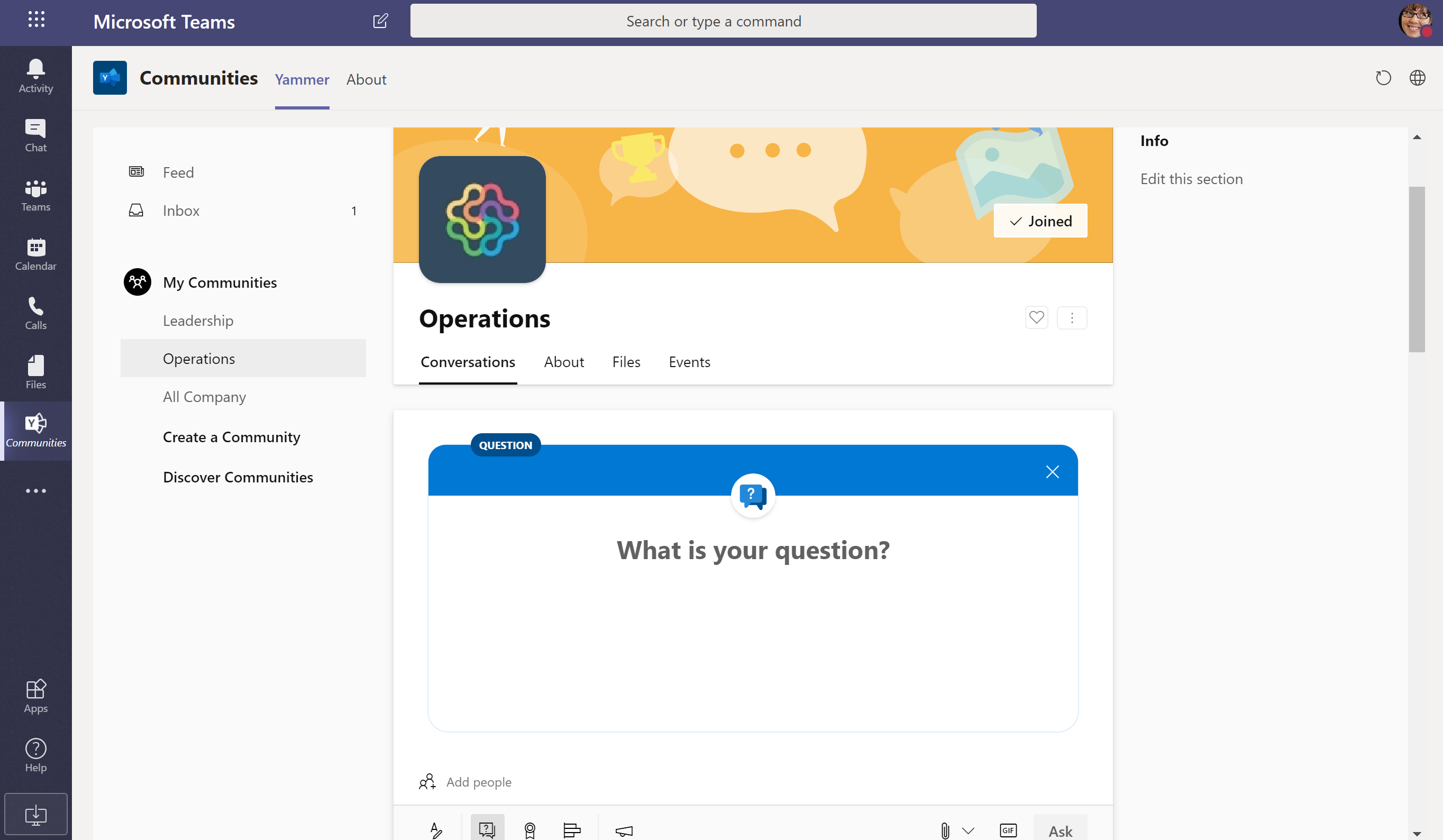Image resolution: width=1443 pixels, height=840 pixels.
Task: Select the Communities app in the rail
Action: click(x=35, y=431)
